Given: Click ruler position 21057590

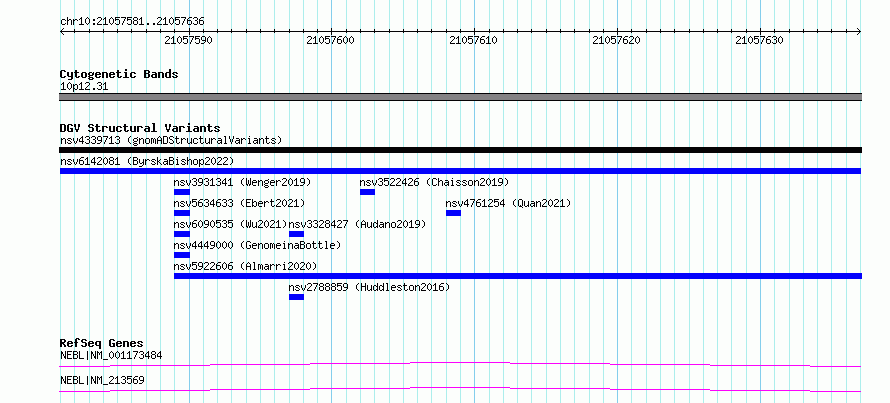Looking at the screenshot, I should click(188, 40).
